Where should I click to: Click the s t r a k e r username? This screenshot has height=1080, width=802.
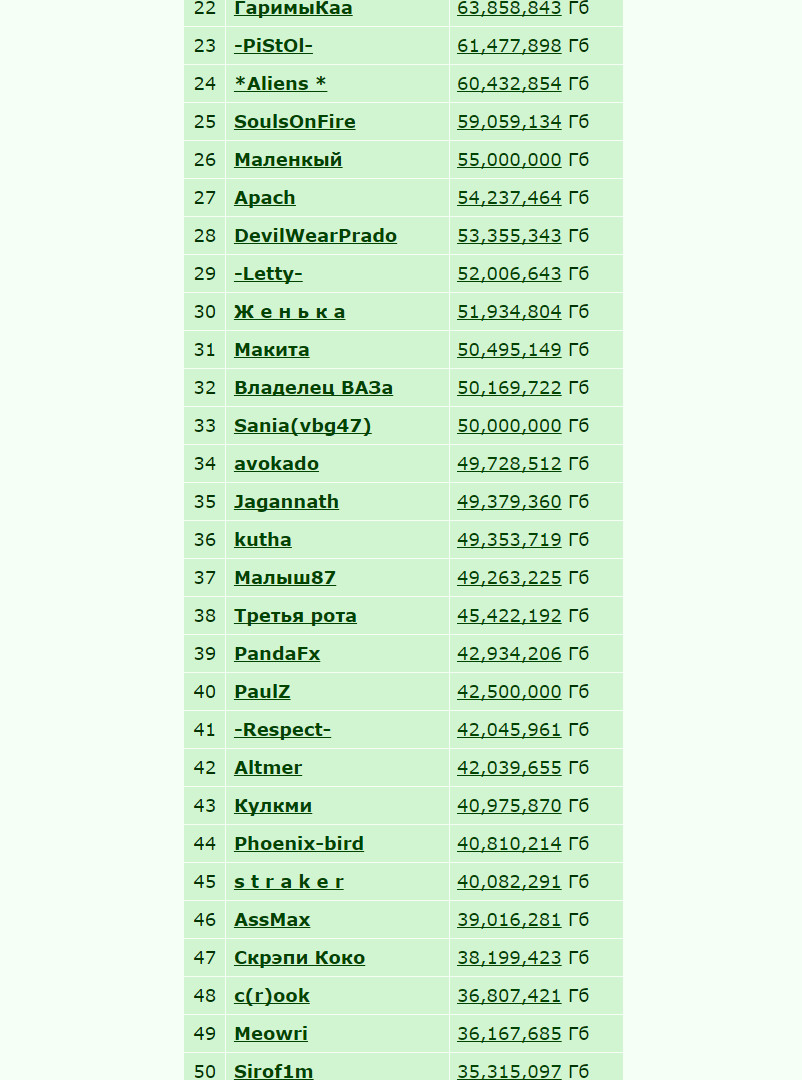(x=288, y=882)
